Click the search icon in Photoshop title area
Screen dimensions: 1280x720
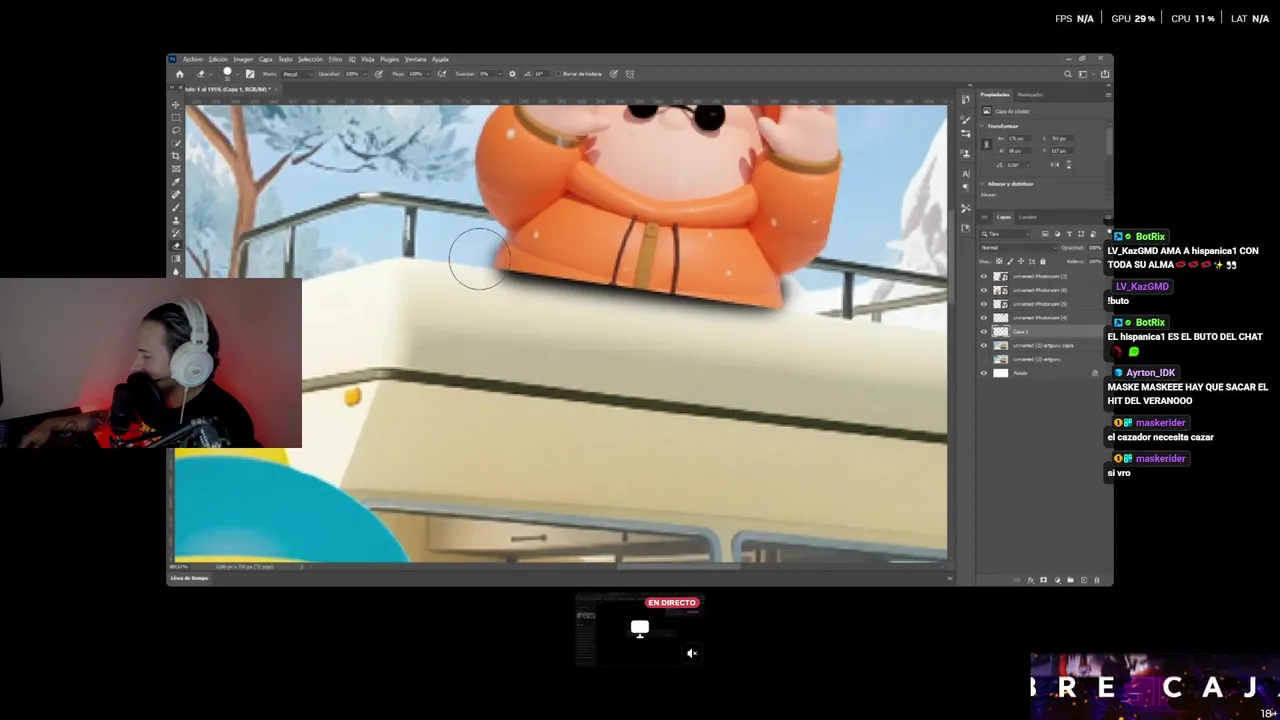tap(1068, 74)
